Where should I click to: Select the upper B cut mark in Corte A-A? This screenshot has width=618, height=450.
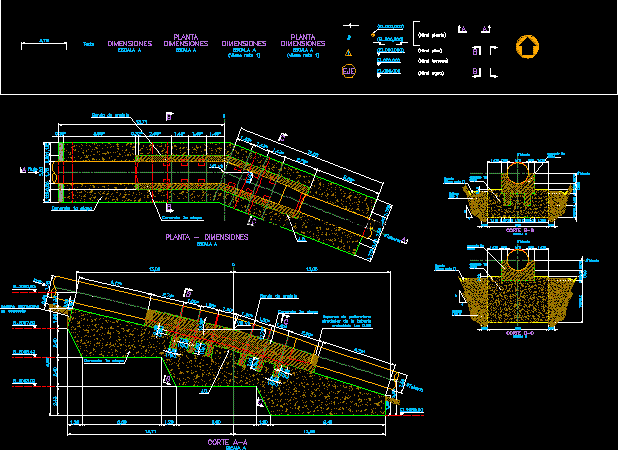[188, 294]
